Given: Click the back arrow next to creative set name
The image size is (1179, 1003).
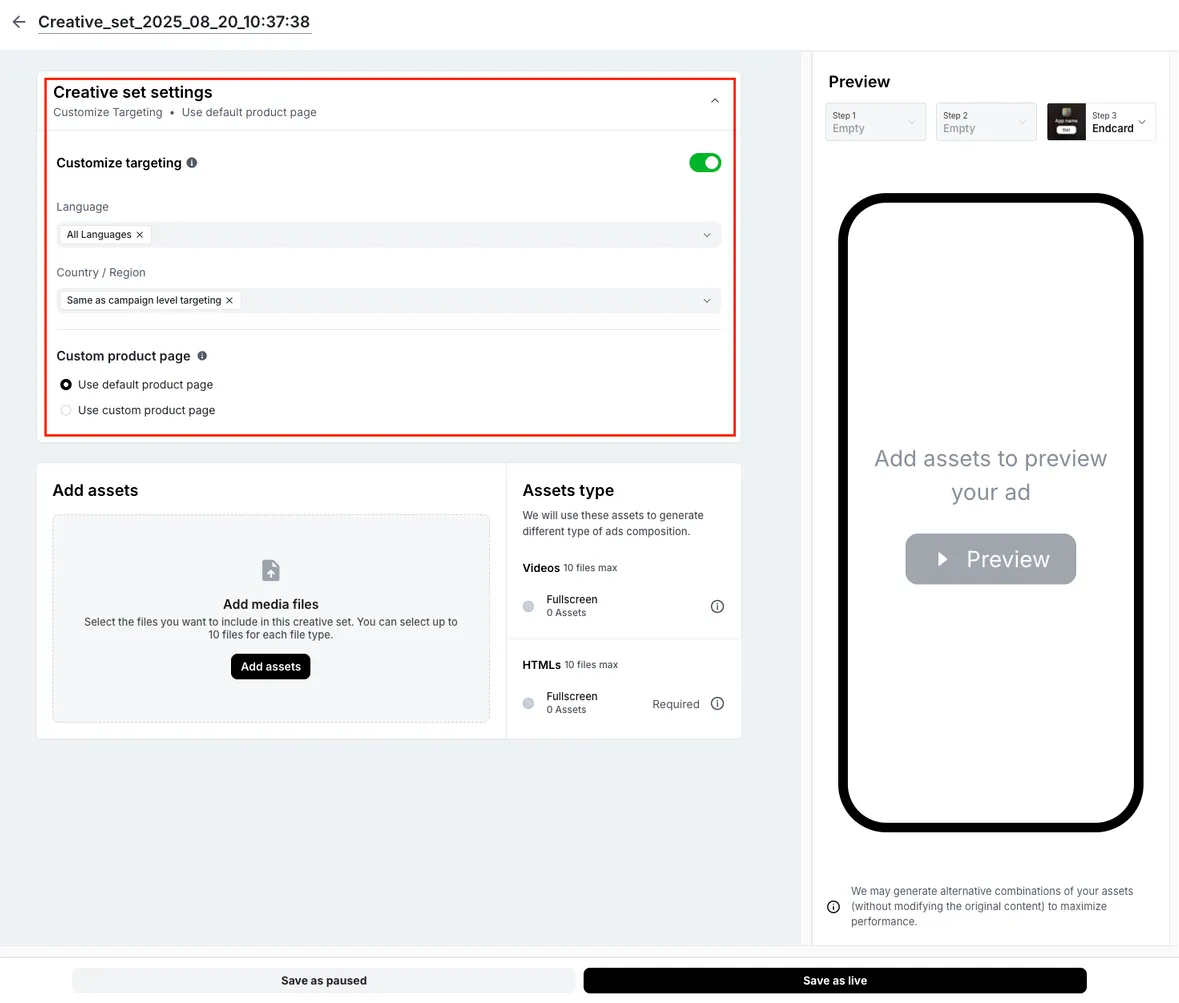Looking at the screenshot, I should tap(18, 21).
